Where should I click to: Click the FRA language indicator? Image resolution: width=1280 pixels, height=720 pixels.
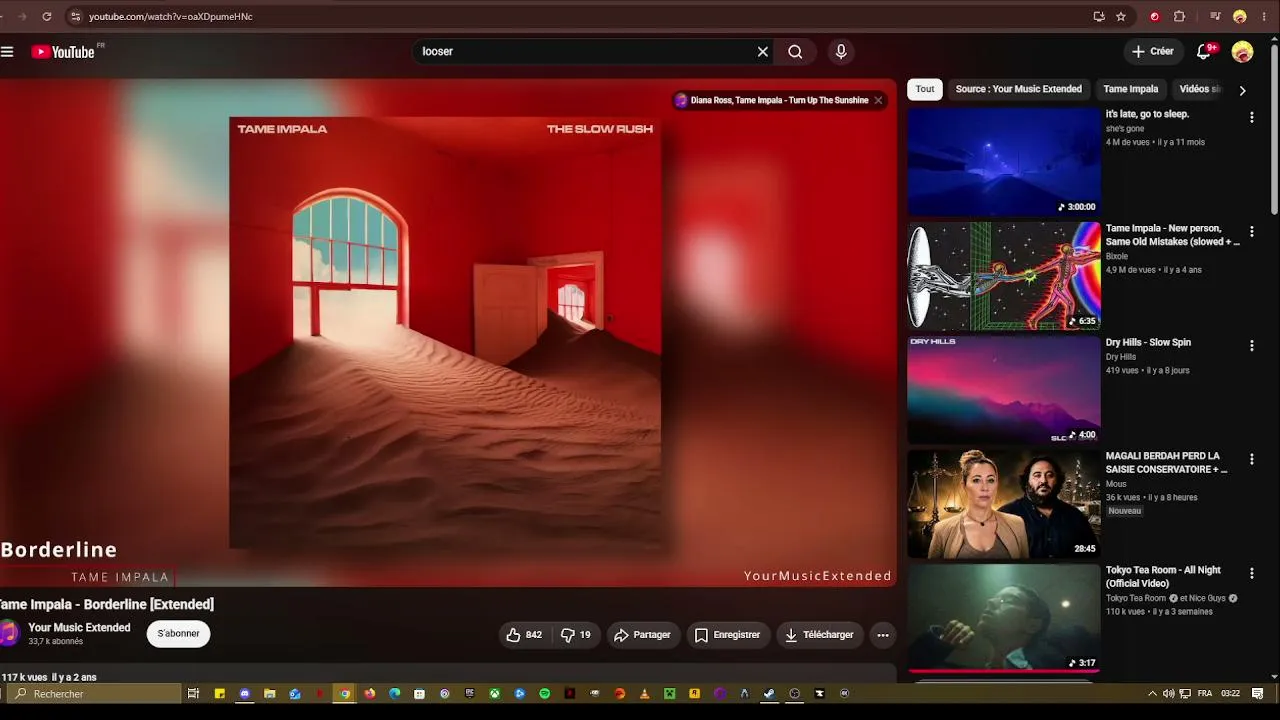1205,694
